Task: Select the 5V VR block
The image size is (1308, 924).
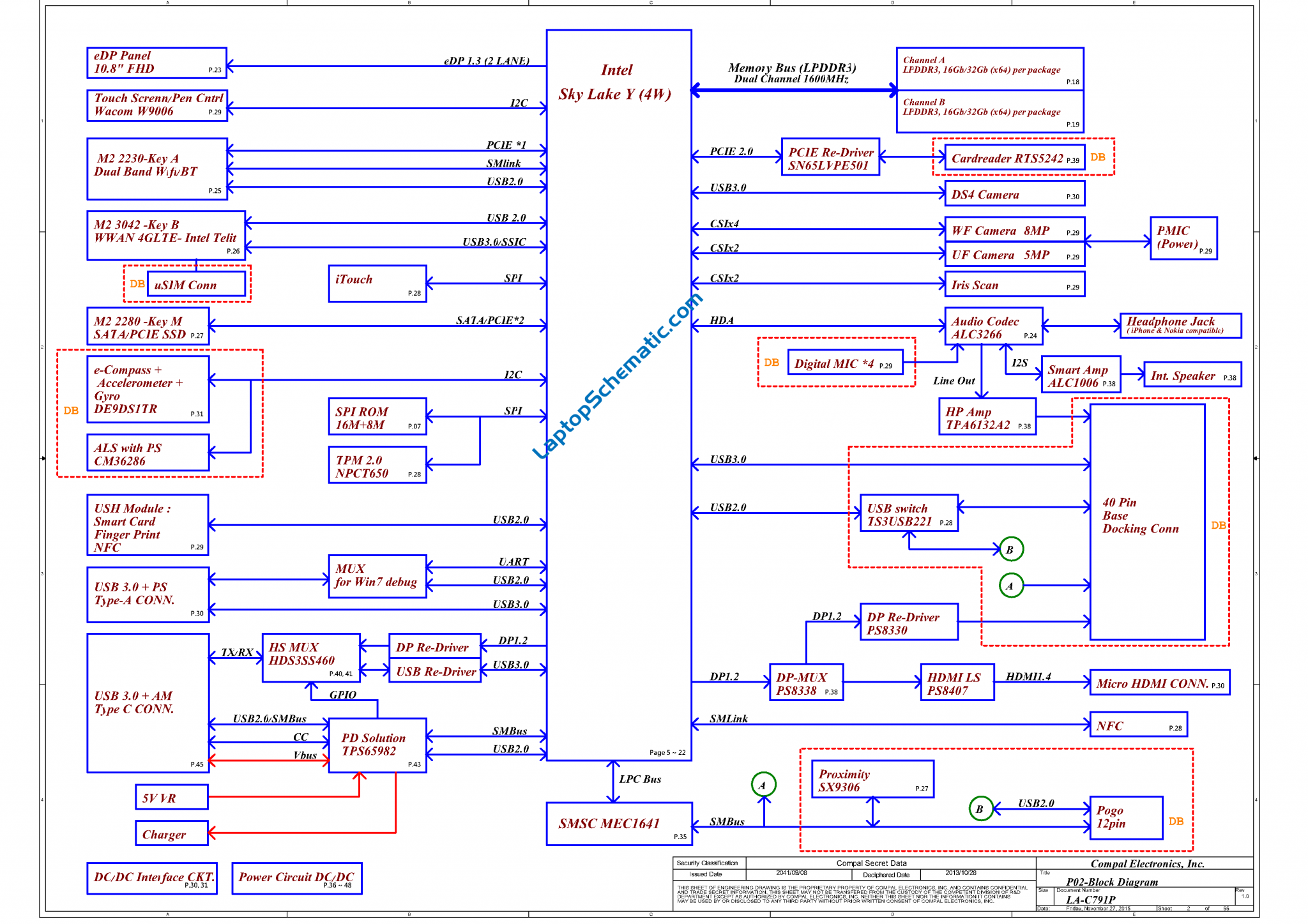Action: point(172,797)
